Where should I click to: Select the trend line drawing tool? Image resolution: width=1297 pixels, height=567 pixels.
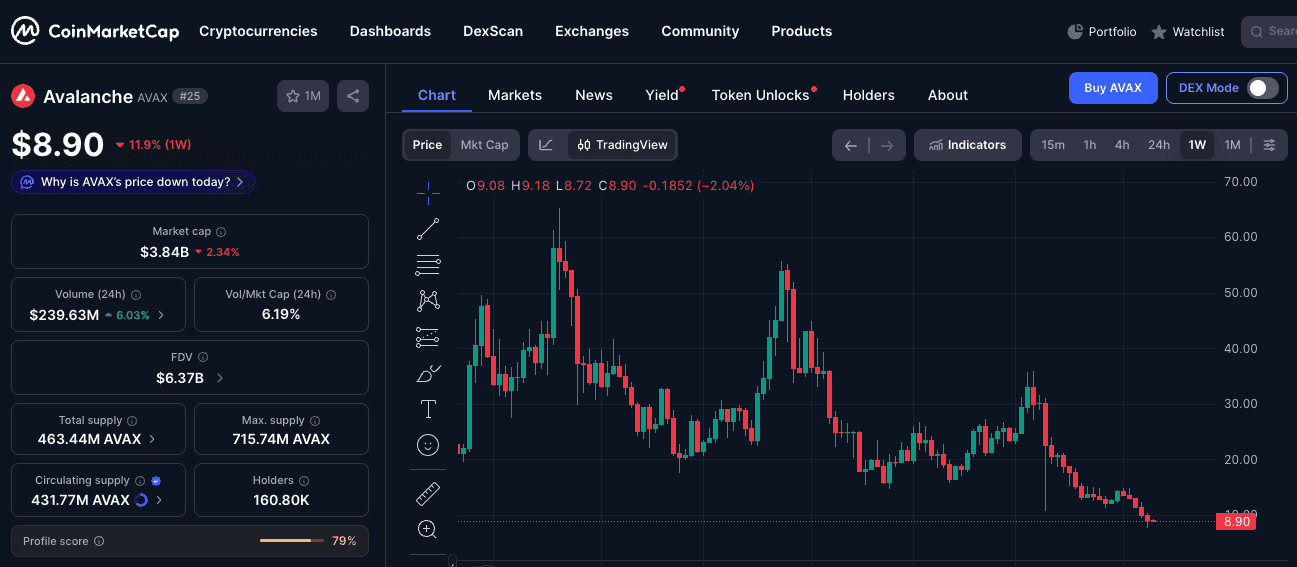[x=428, y=230]
